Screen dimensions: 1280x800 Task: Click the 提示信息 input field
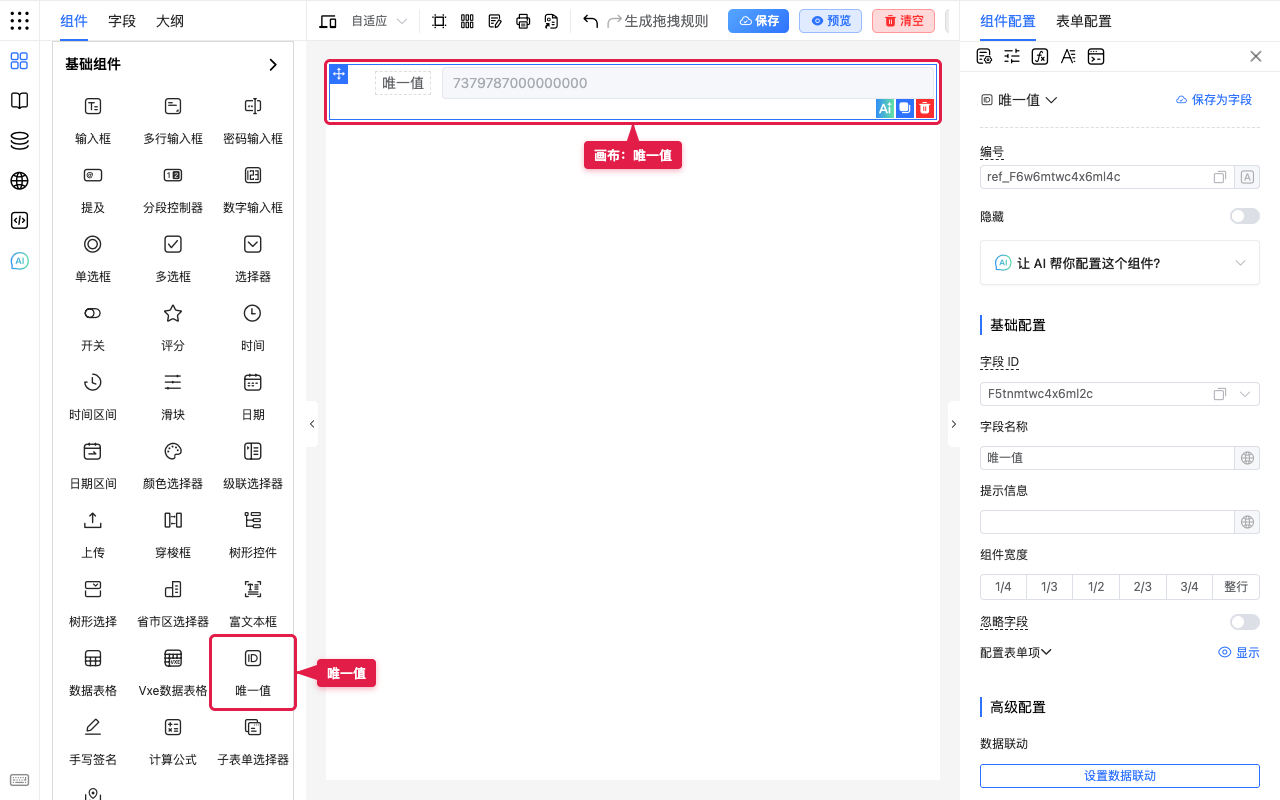[1108, 522]
